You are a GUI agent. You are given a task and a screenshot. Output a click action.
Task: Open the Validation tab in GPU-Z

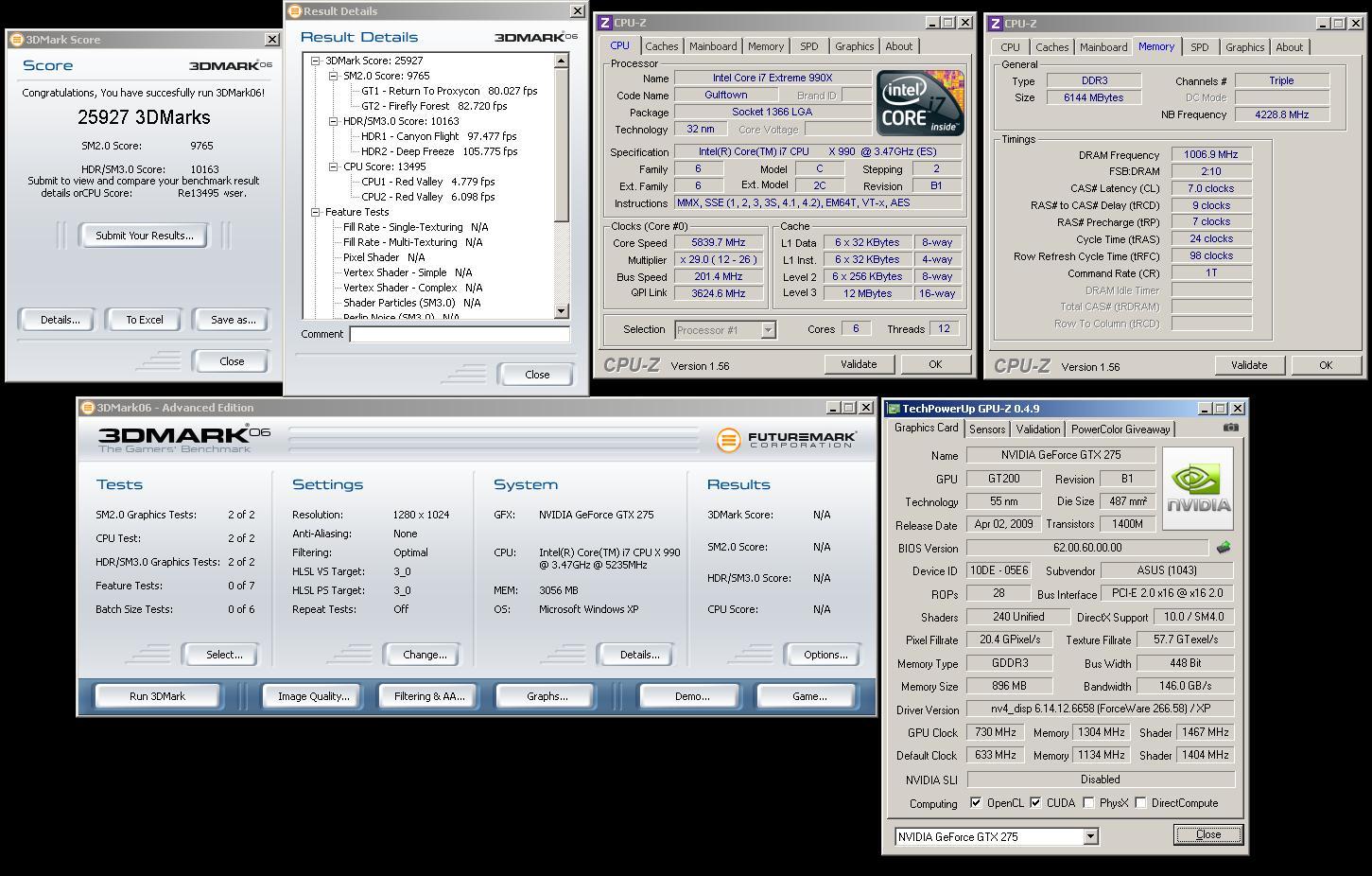(x=1037, y=429)
